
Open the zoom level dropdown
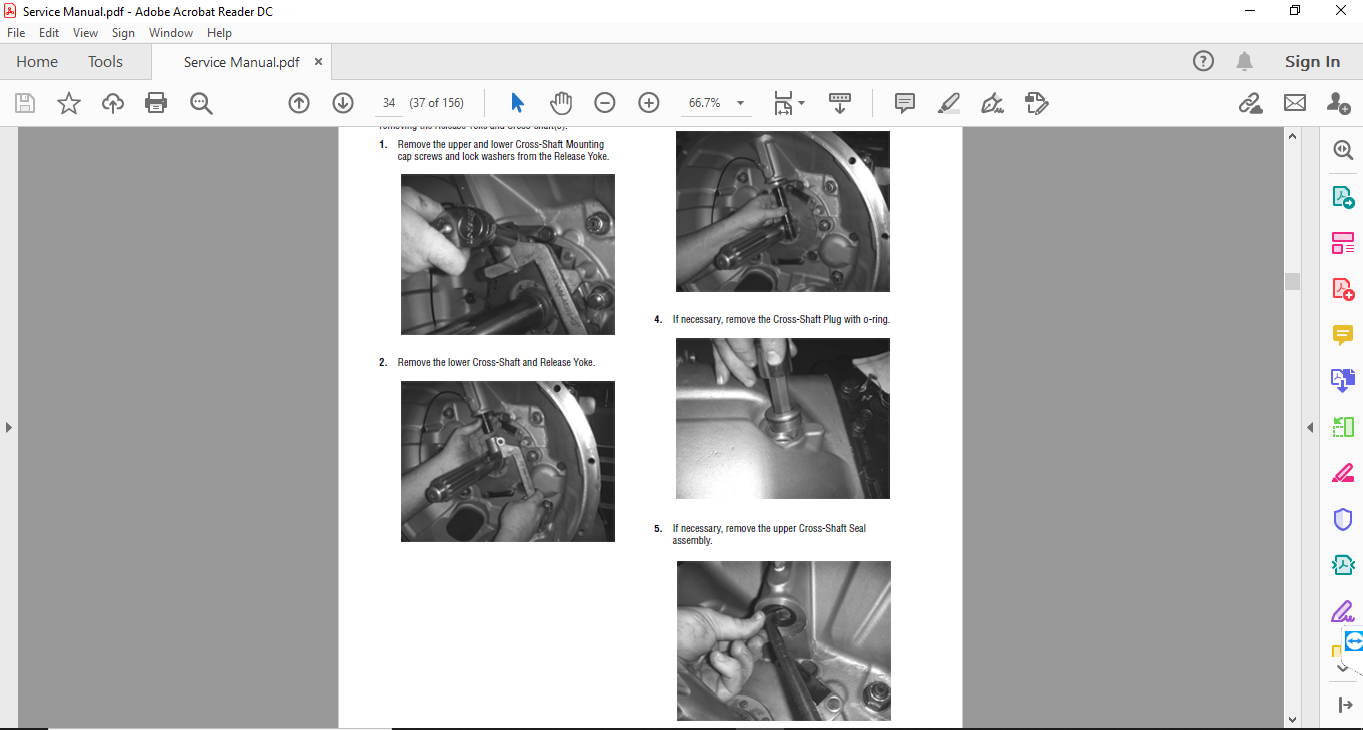click(x=740, y=103)
